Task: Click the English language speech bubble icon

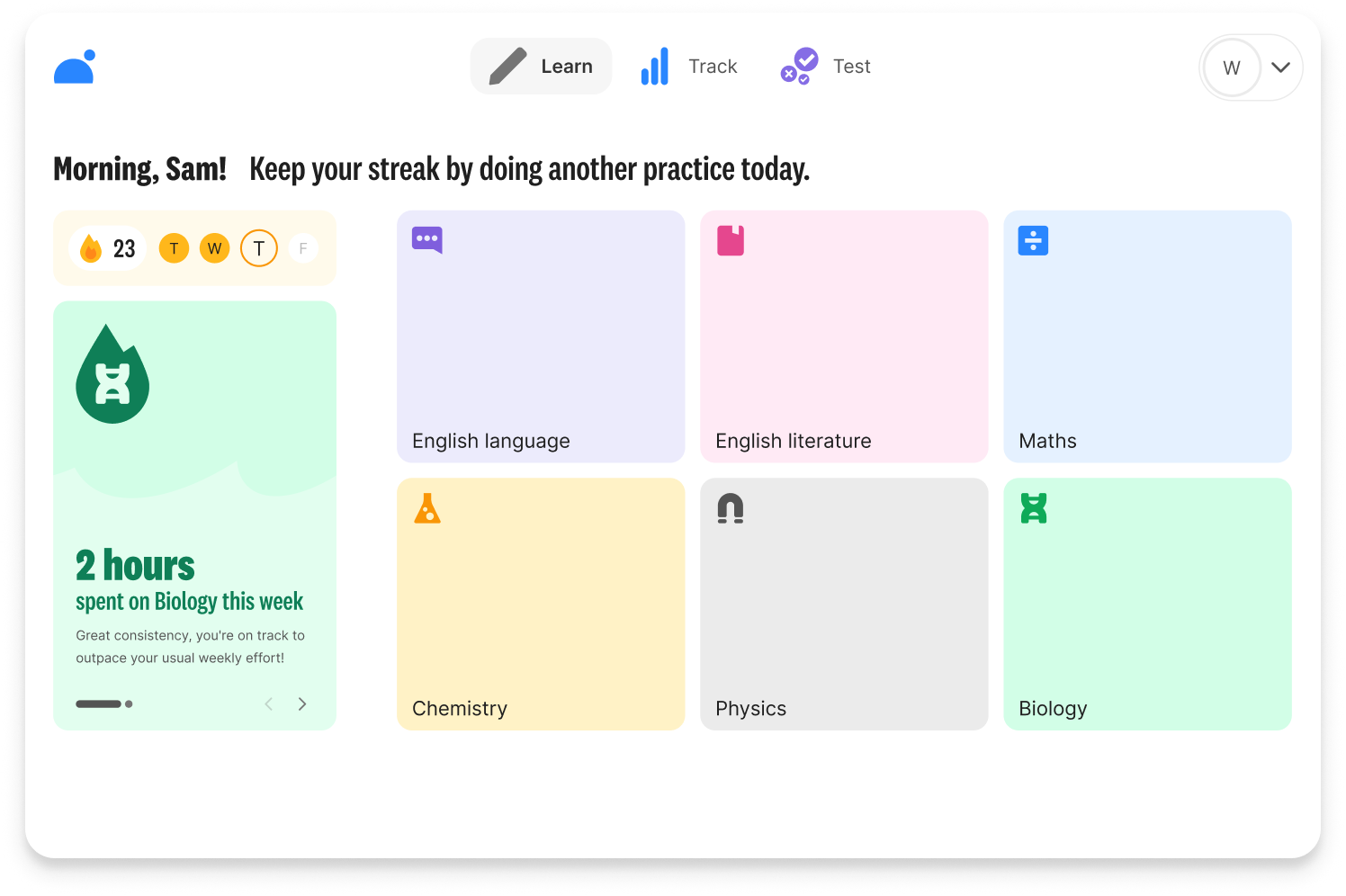Action: click(x=426, y=239)
